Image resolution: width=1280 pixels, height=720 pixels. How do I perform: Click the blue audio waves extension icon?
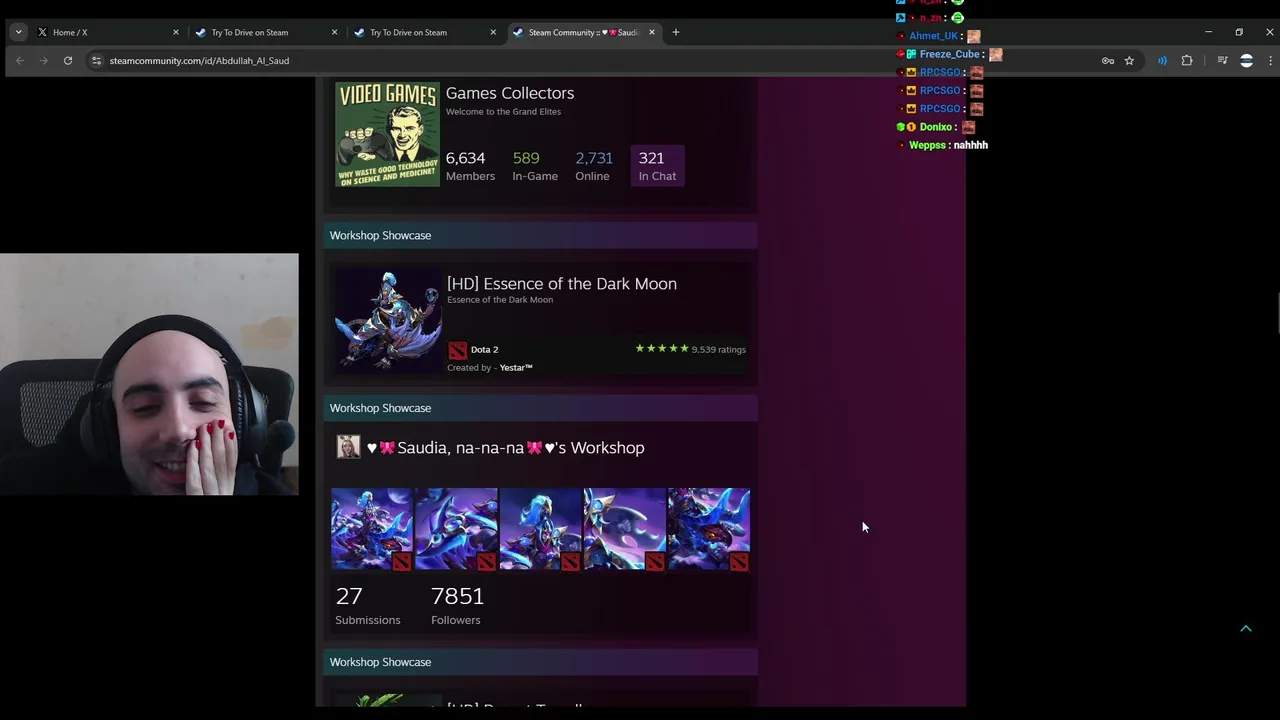point(1162,61)
